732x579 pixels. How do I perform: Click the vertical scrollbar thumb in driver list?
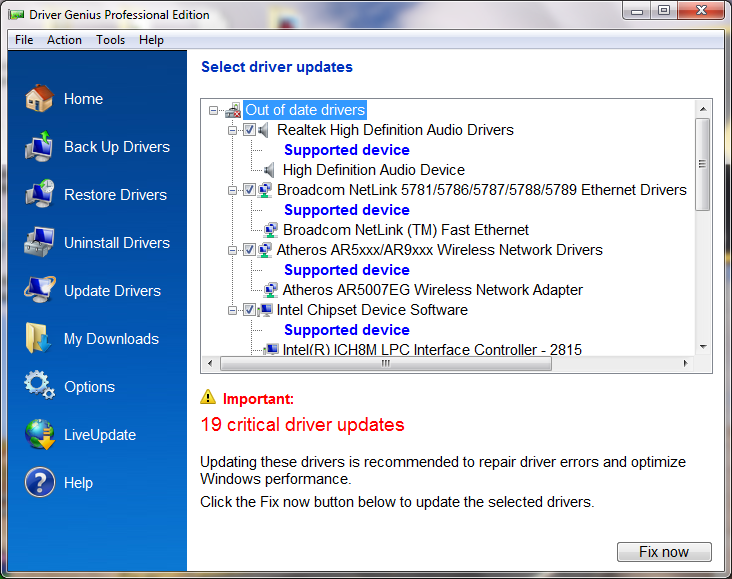click(x=702, y=164)
